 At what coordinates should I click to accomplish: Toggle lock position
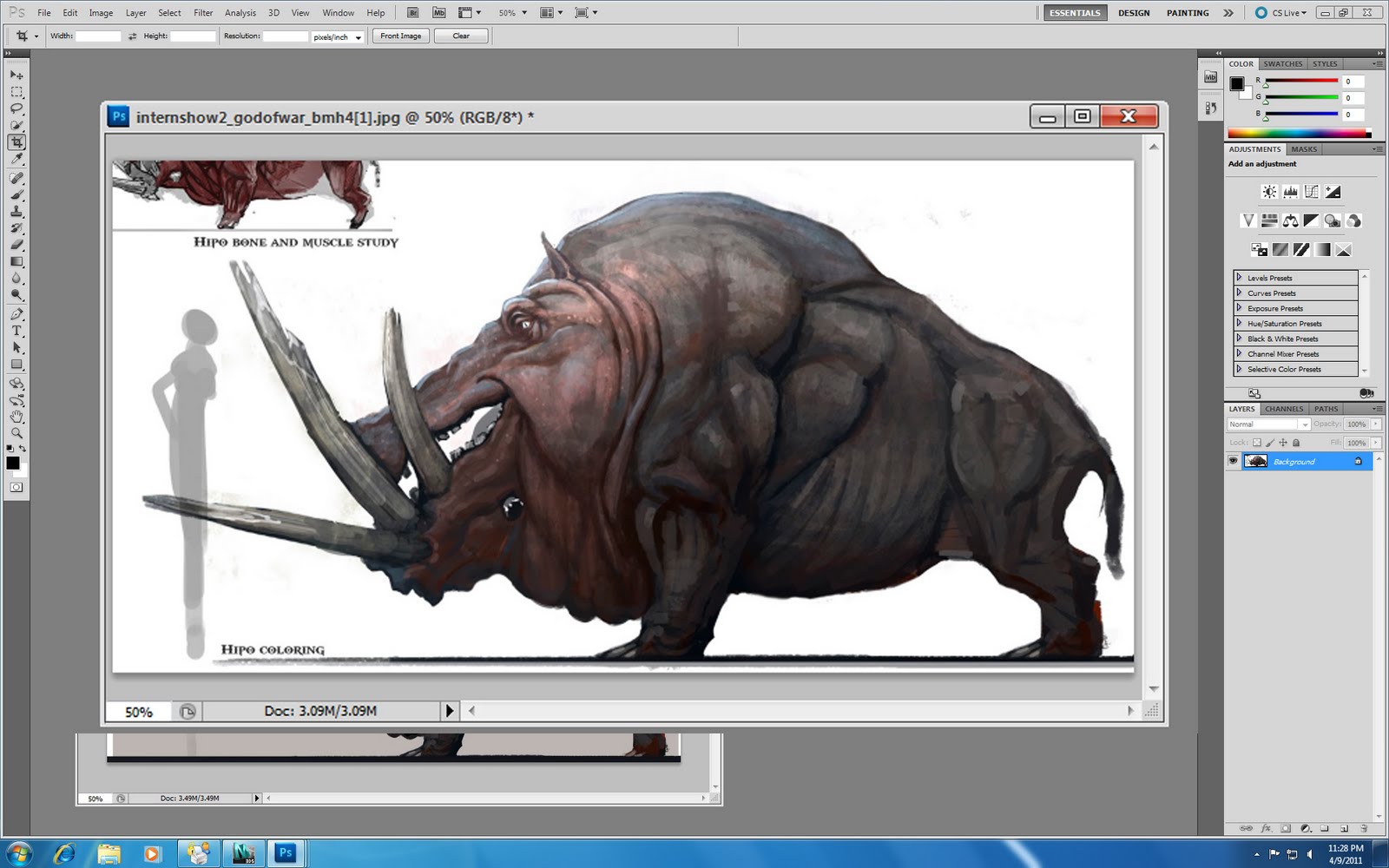[x=1283, y=443]
